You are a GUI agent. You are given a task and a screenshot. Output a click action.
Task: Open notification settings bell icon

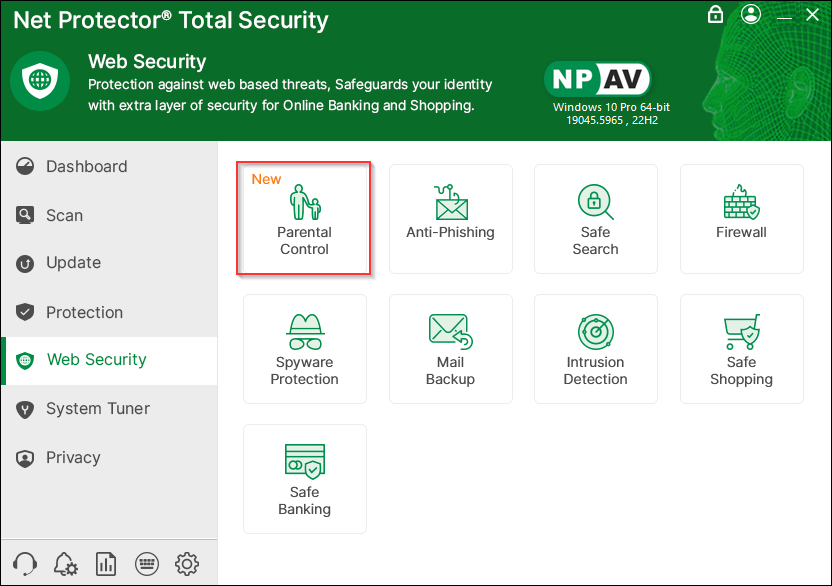66,563
